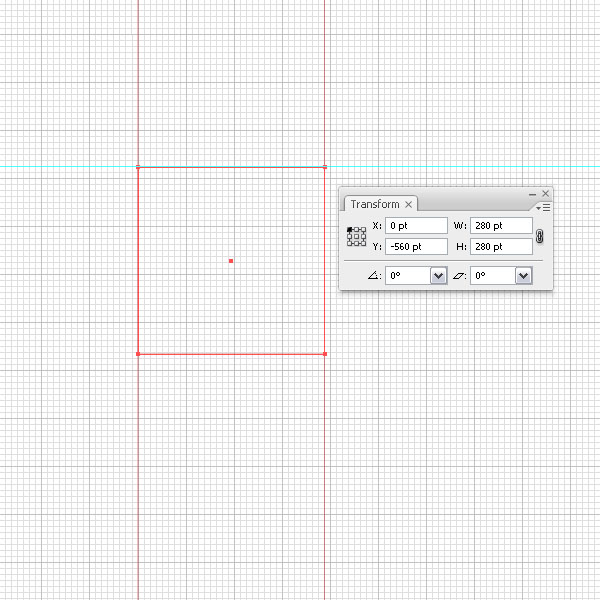Screen dimensions: 600x600
Task: Open the Transform panel flyout menu
Action: 543,208
